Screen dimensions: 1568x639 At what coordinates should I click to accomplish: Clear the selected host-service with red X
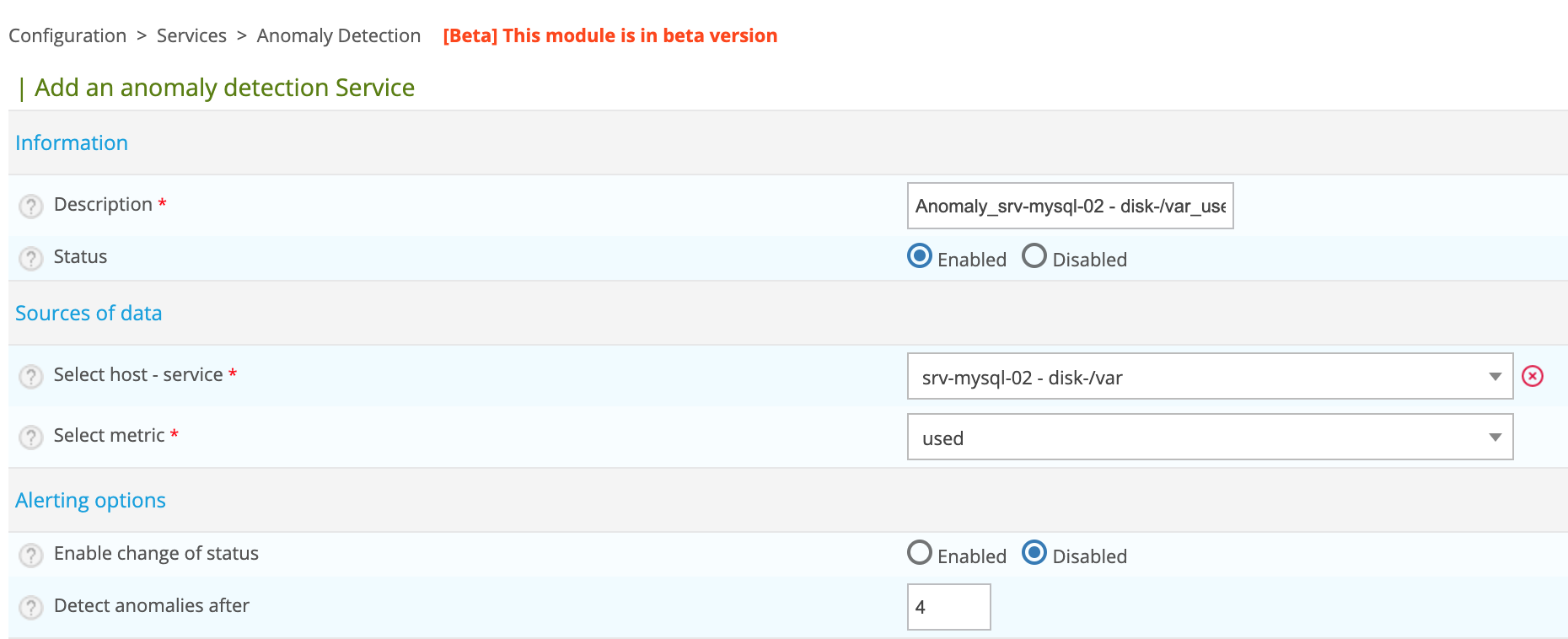(x=1532, y=376)
